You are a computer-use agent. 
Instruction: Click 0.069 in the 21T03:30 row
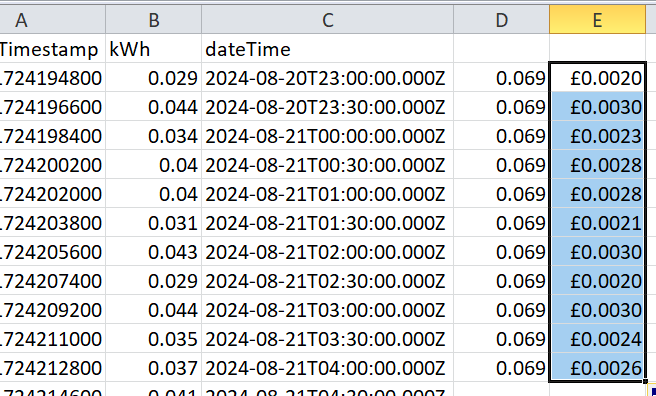click(x=502, y=339)
